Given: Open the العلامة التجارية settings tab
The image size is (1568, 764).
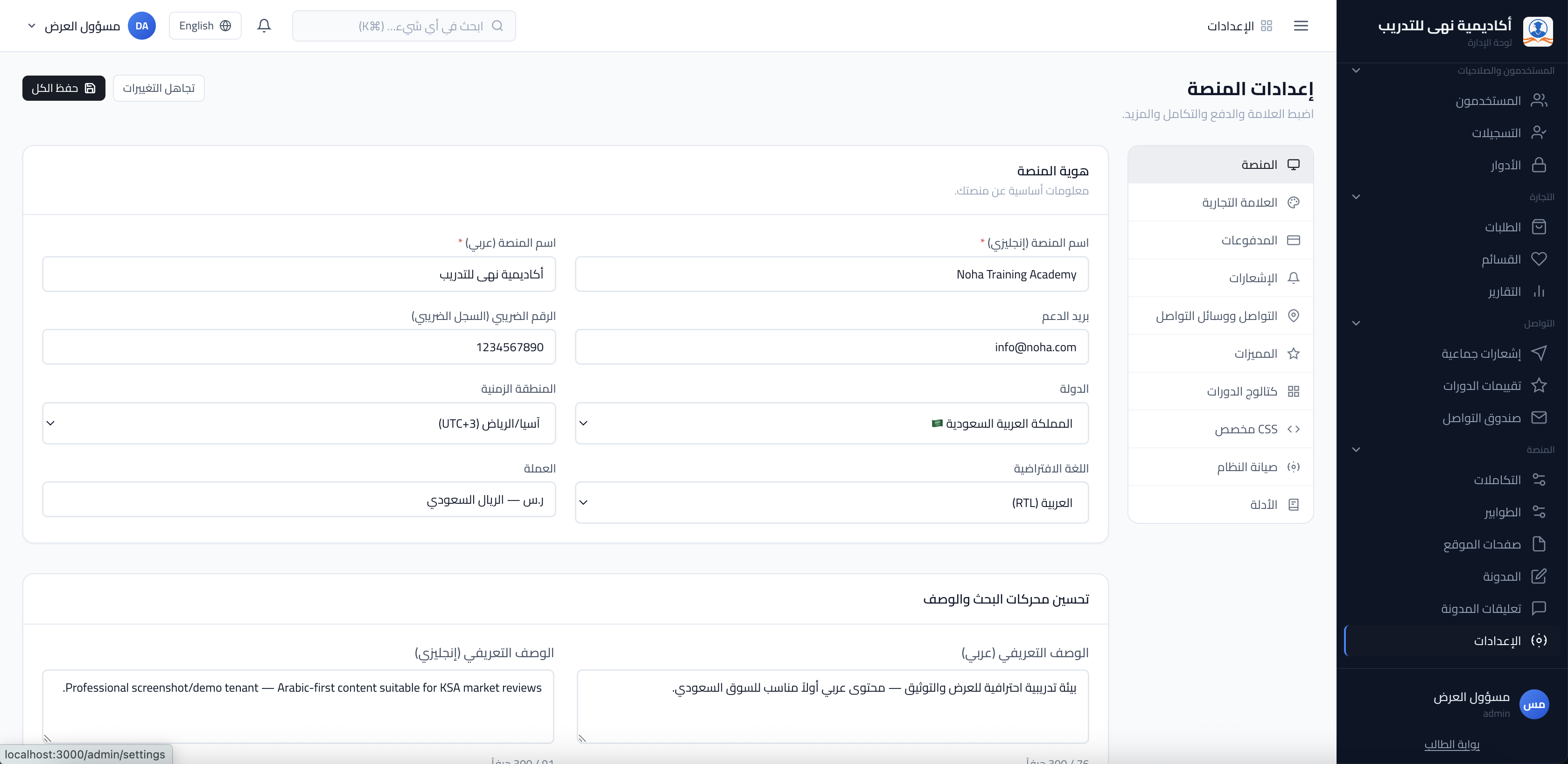Looking at the screenshot, I should pyautogui.click(x=1220, y=202).
